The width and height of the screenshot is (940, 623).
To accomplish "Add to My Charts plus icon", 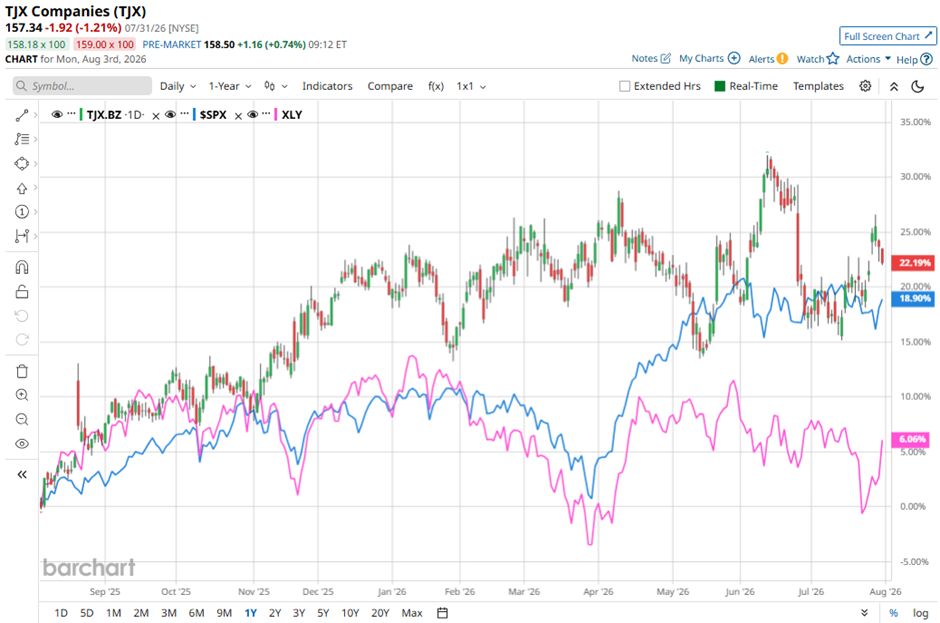I will 734,58.
